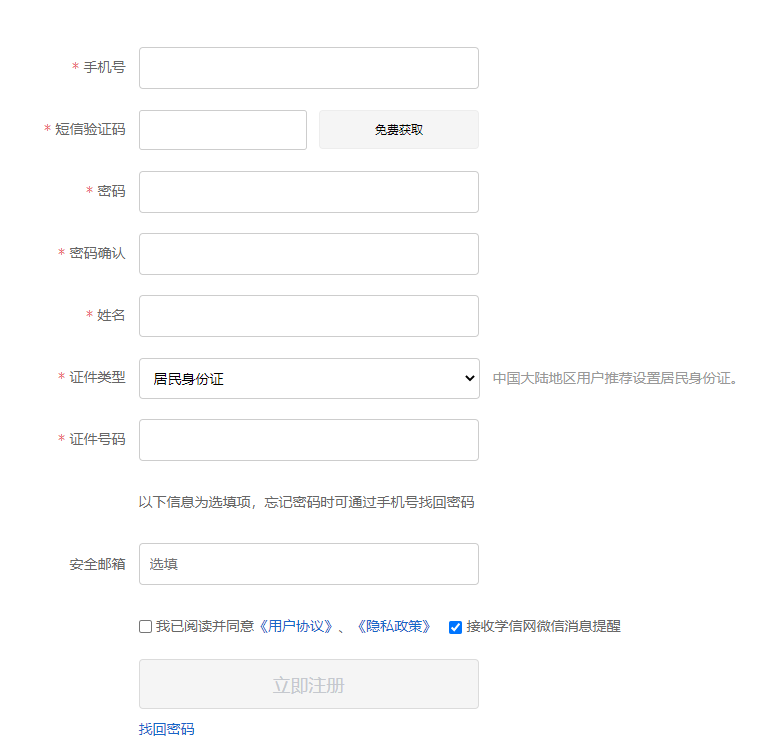
Task: Click the 证件类型 label text
Action: point(97,377)
